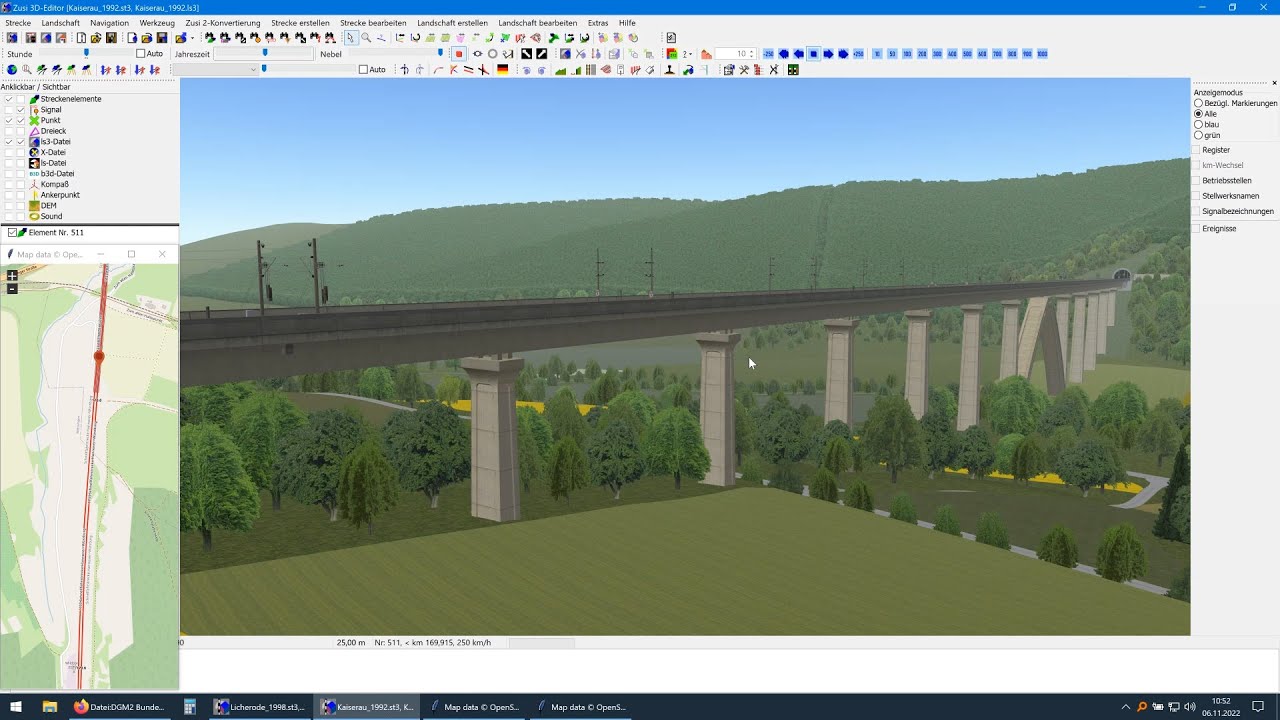
Task: Toggle Streckenelemente clickable checkbox
Action: point(9,99)
